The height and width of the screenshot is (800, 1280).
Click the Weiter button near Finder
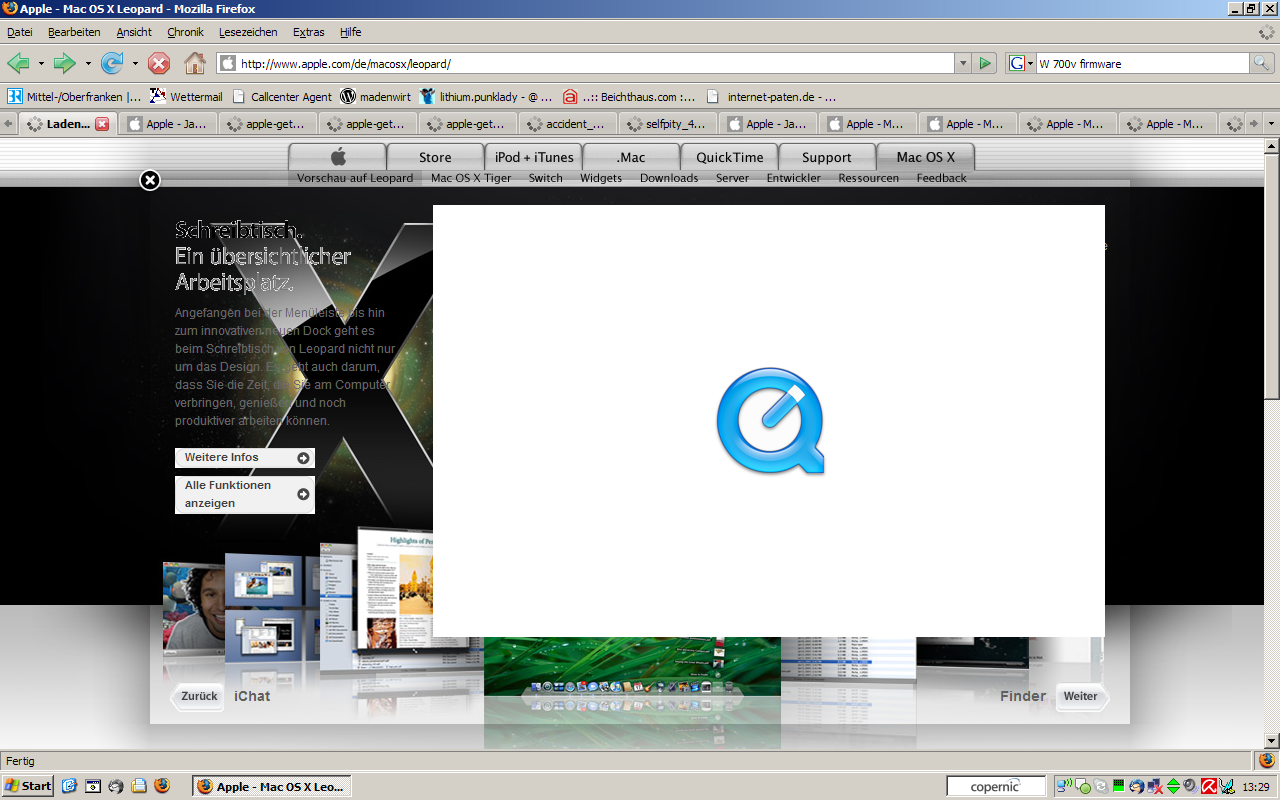1082,696
